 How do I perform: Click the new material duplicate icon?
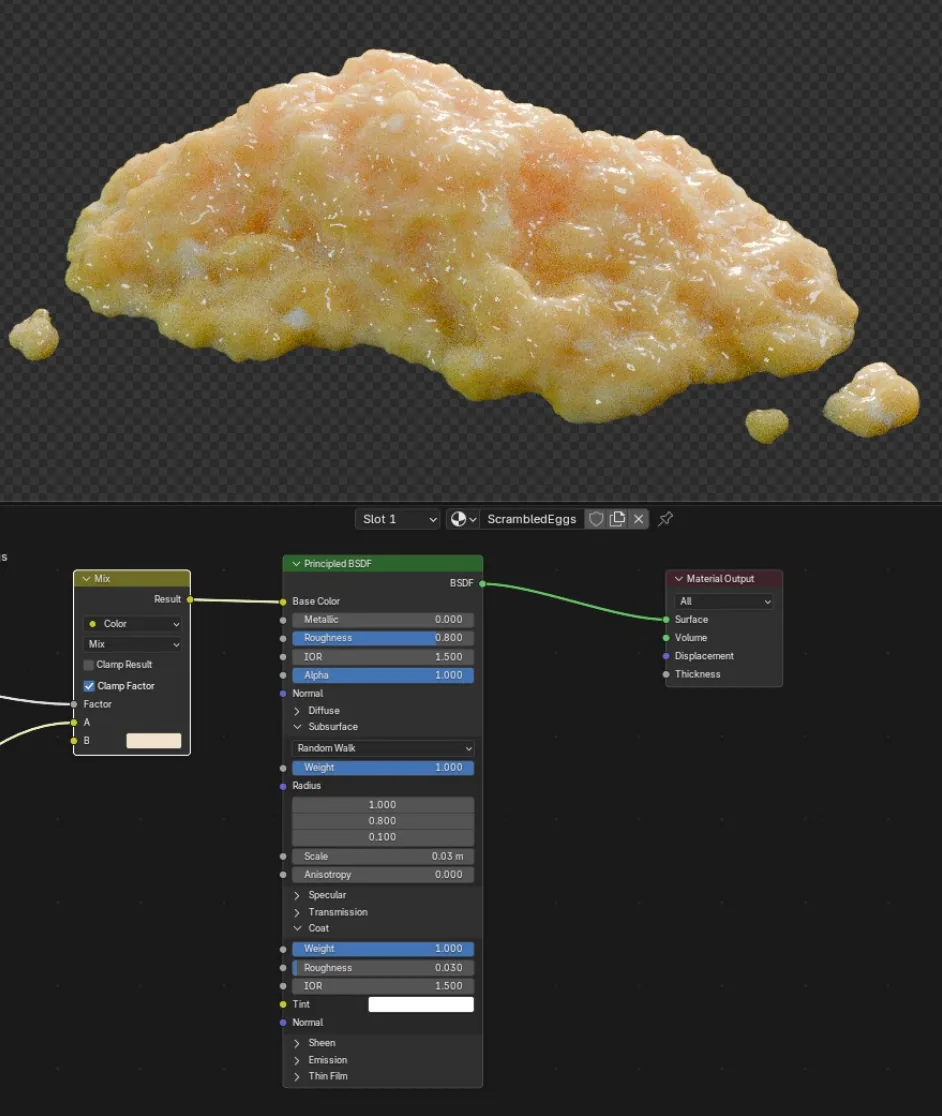(618, 519)
